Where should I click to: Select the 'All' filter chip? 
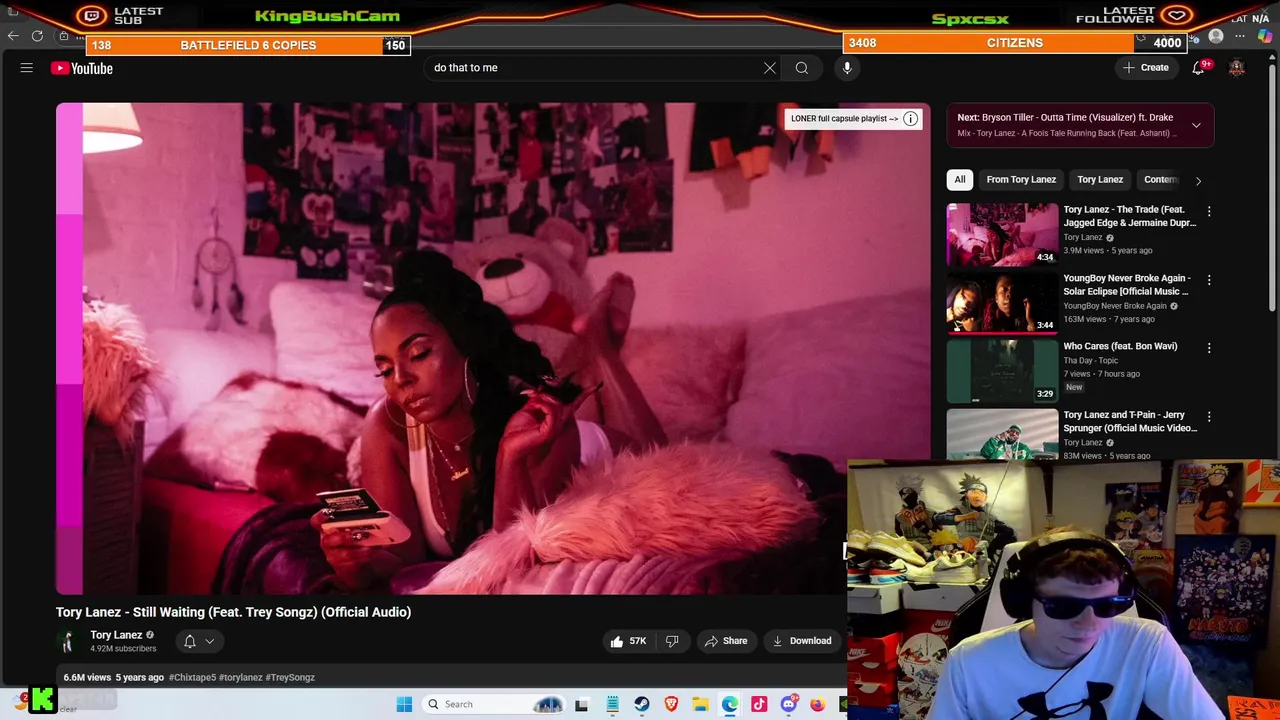tap(960, 180)
